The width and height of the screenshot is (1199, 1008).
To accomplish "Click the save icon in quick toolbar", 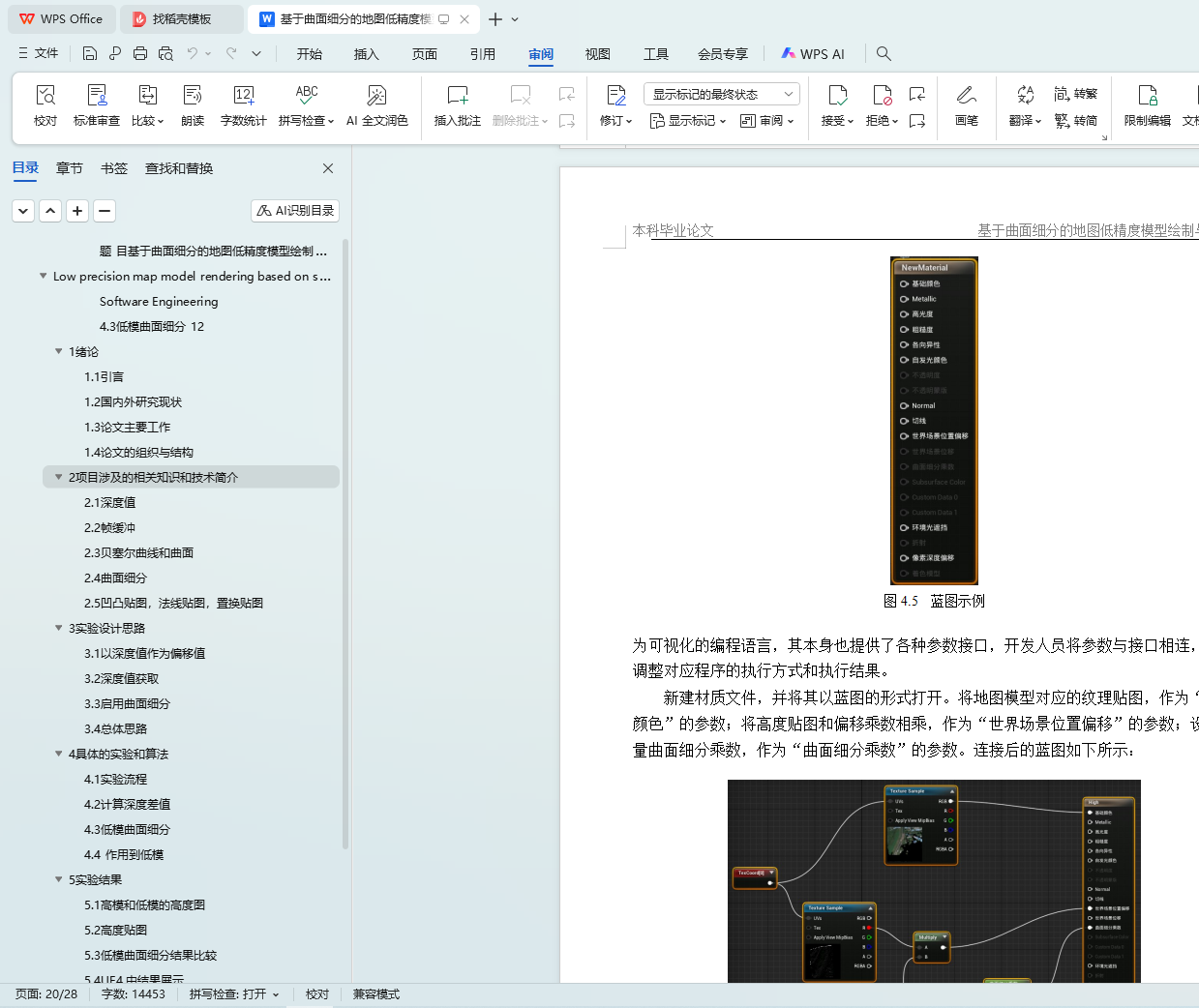I will click(90, 53).
